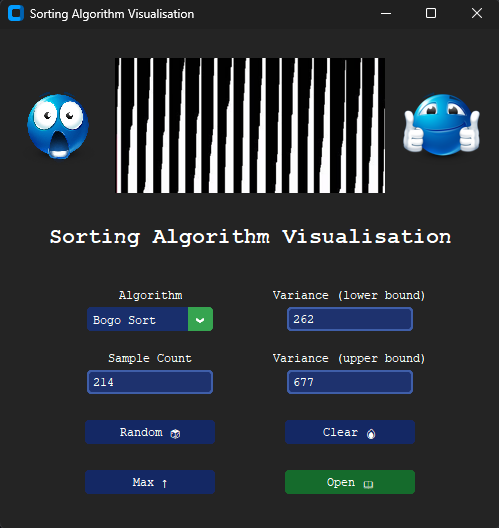
Task: Click the thumbs-up blue emoji image
Action: pyautogui.click(x=441, y=125)
